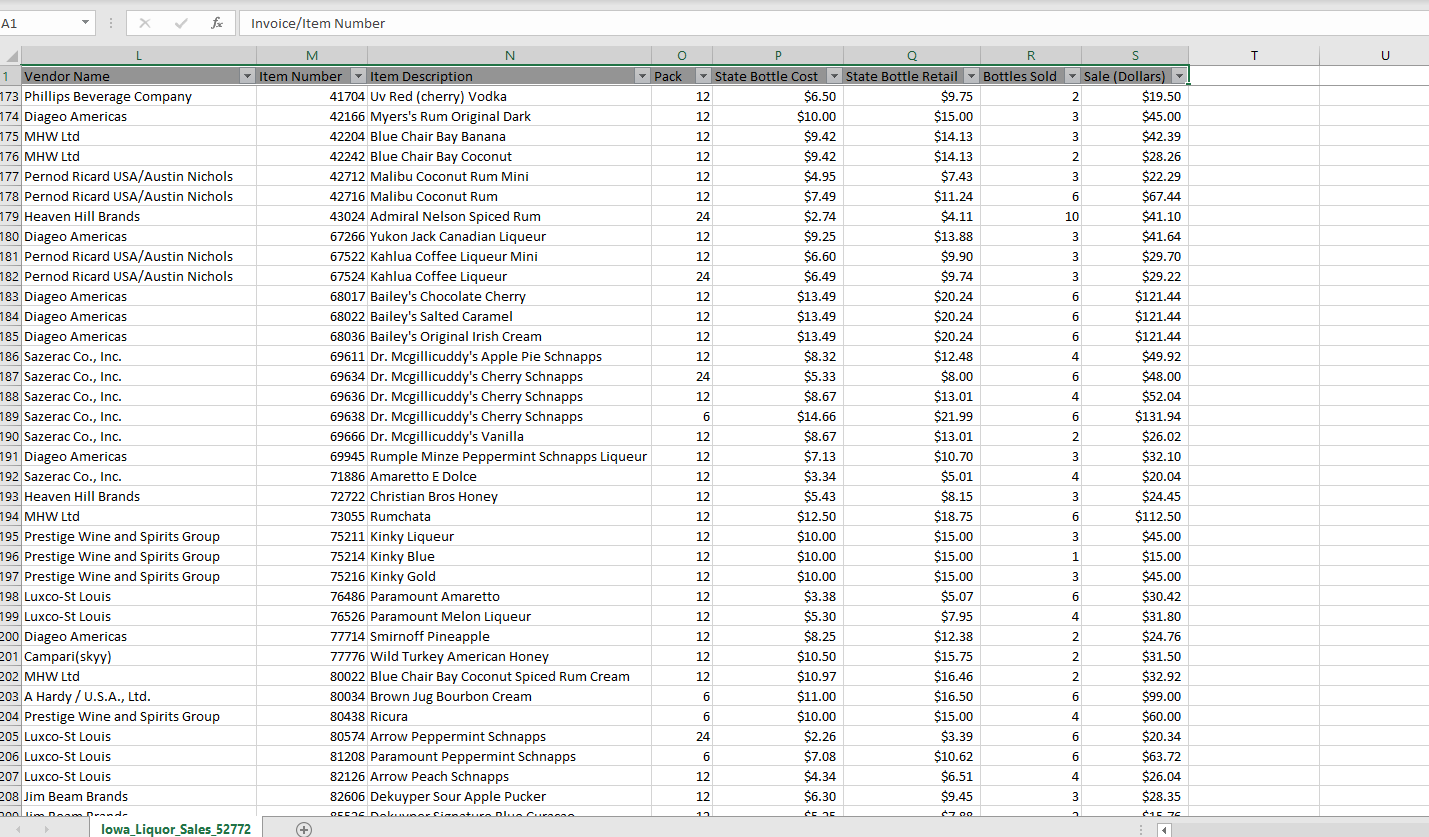
Task: Click the Enter checkmark icon in formula bar
Action: [x=181, y=23]
